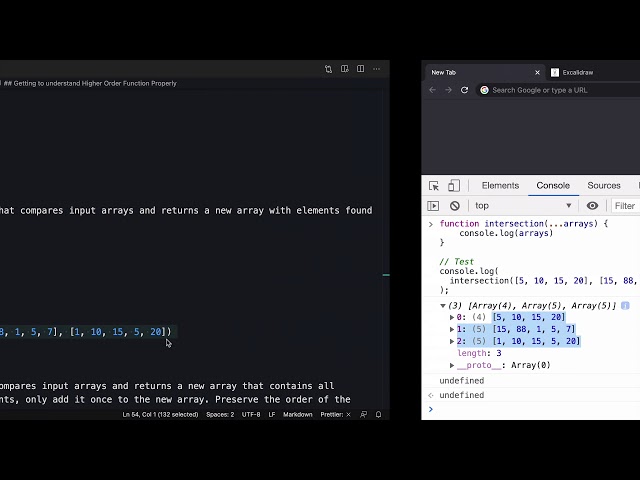Open the Sources panel in DevTools
The image size is (640, 480).
(604, 186)
